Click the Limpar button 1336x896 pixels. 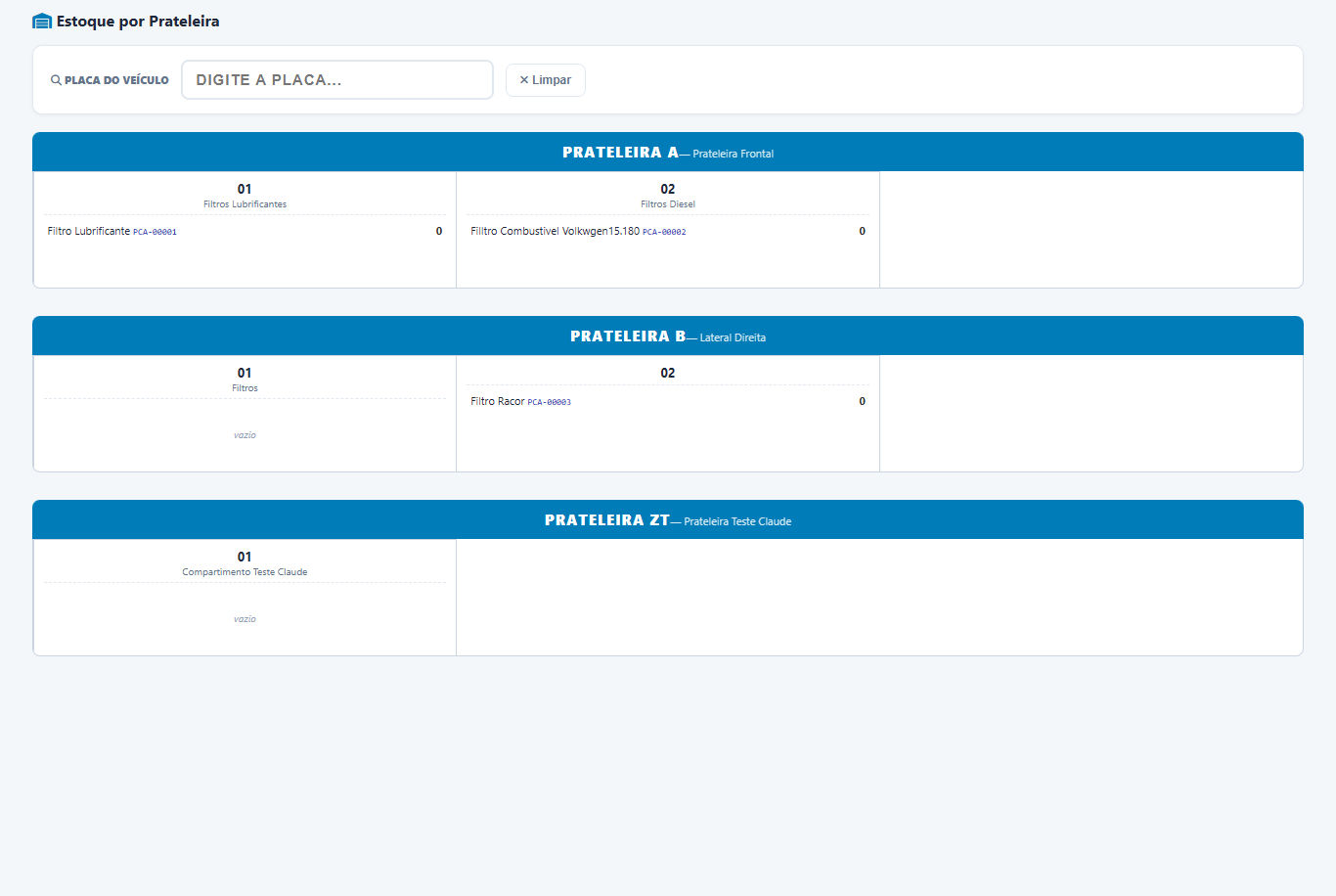tap(546, 80)
